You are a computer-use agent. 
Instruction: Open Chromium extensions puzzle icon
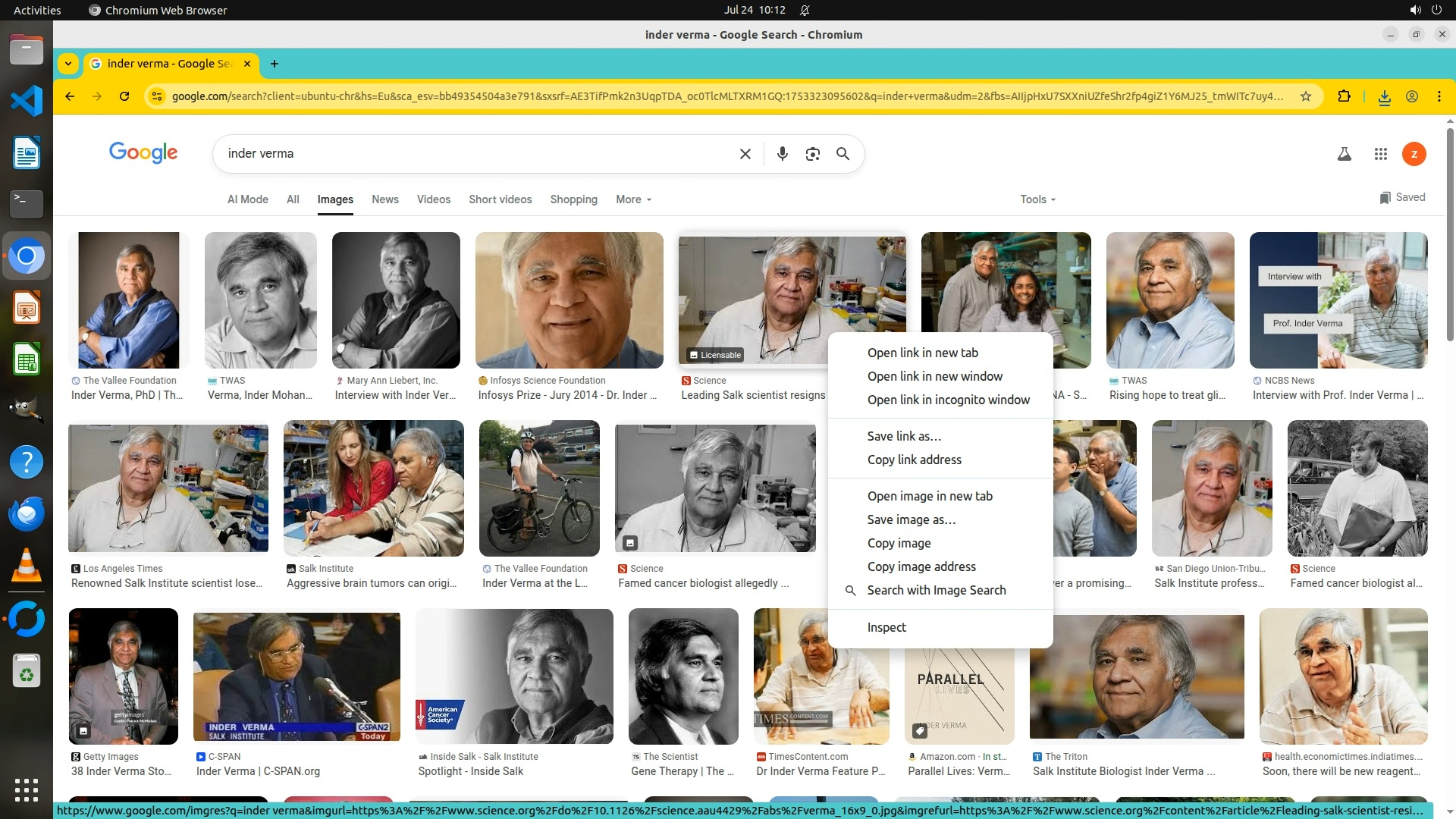pos(1344,96)
